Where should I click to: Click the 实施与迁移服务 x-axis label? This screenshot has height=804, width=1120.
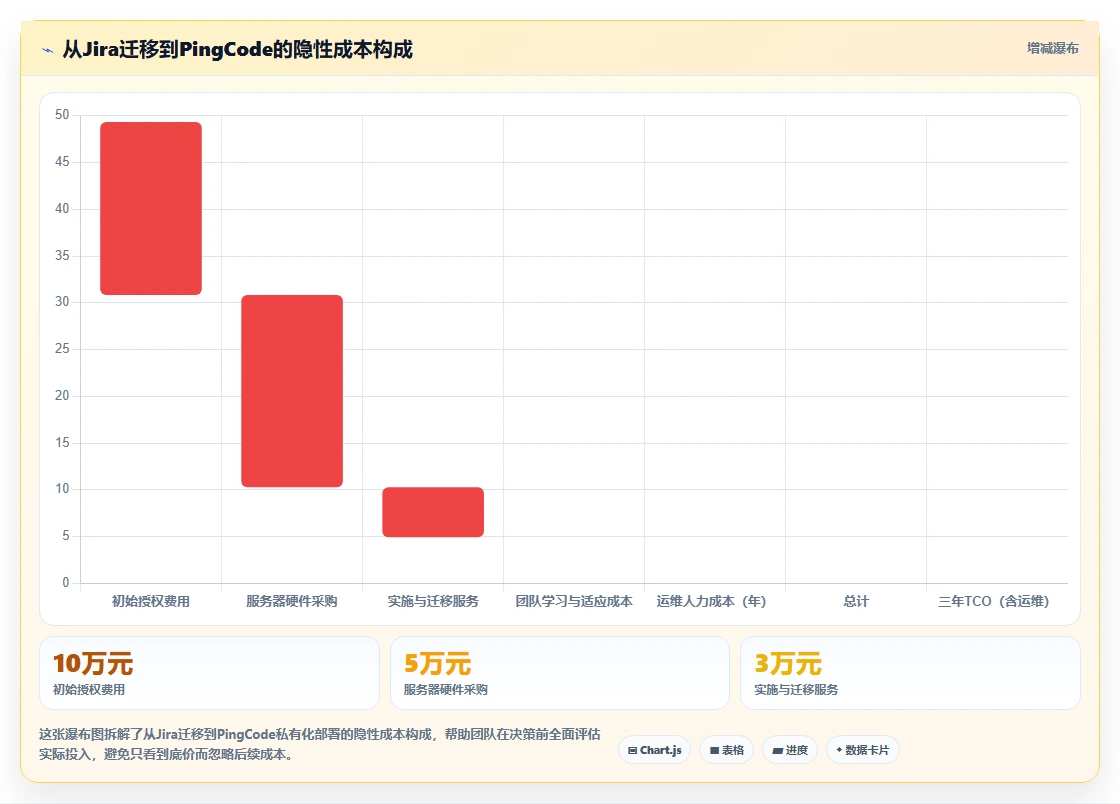click(433, 601)
